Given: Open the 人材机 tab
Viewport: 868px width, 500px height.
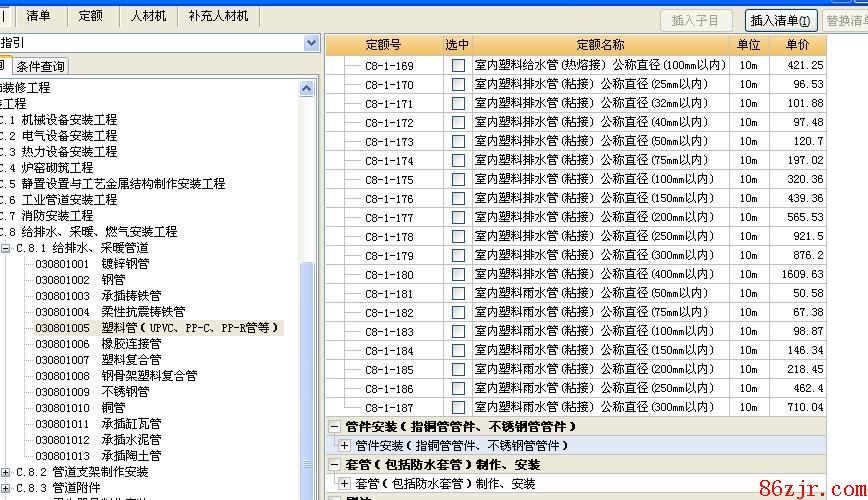Looking at the screenshot, I should click(x=148, y=16).
